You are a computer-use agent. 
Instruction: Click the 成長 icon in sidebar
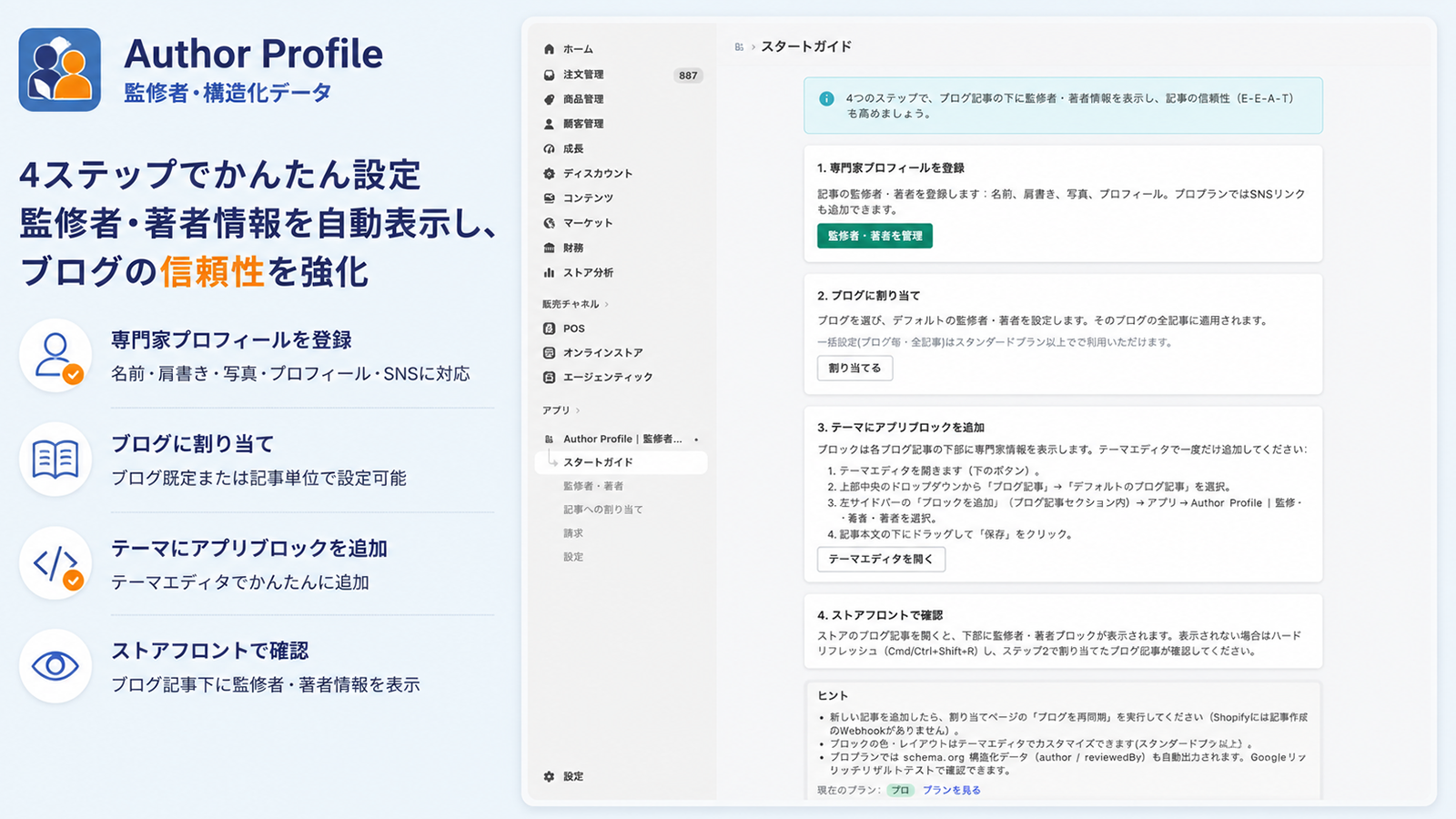point(549,148)
